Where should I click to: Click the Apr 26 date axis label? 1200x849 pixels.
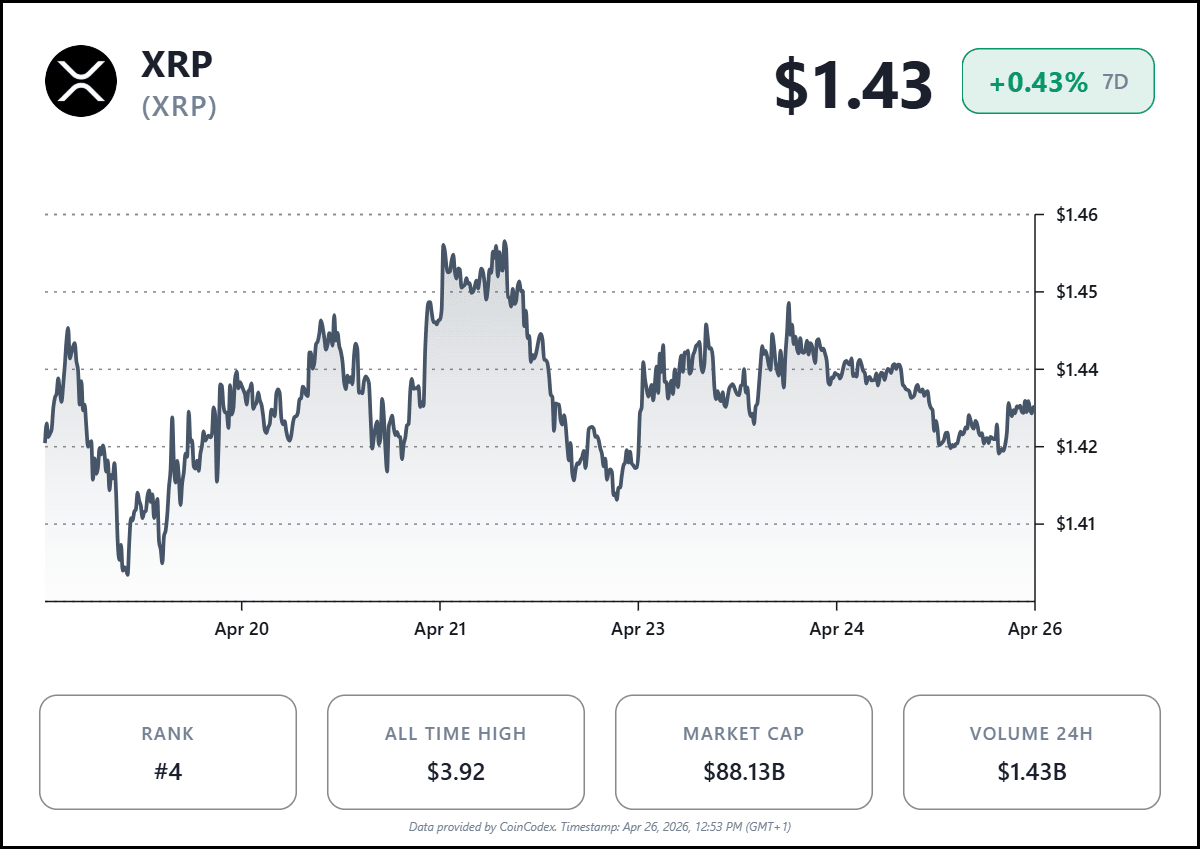(1034, 629)
